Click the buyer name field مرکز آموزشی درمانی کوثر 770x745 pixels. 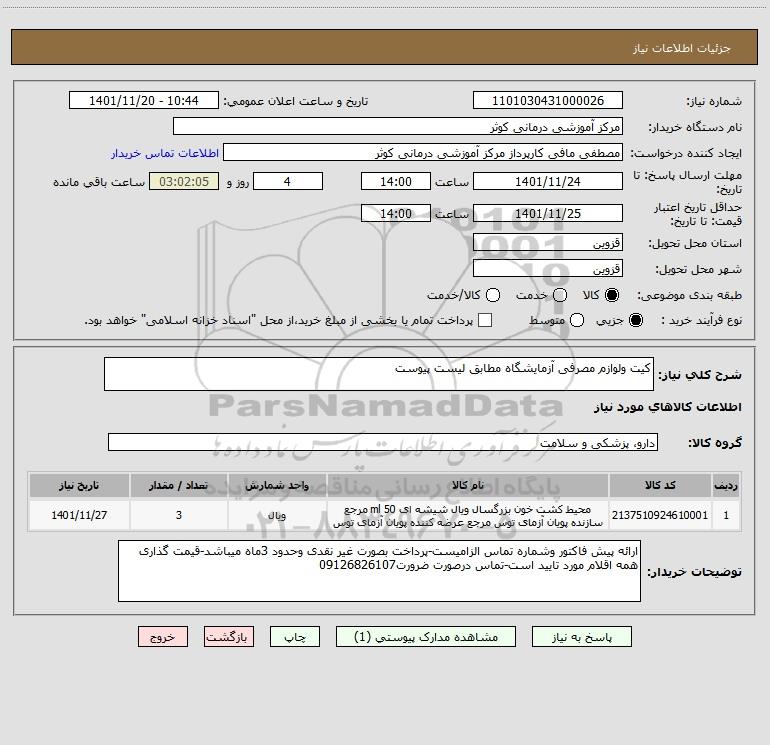[x=398, y=126]
